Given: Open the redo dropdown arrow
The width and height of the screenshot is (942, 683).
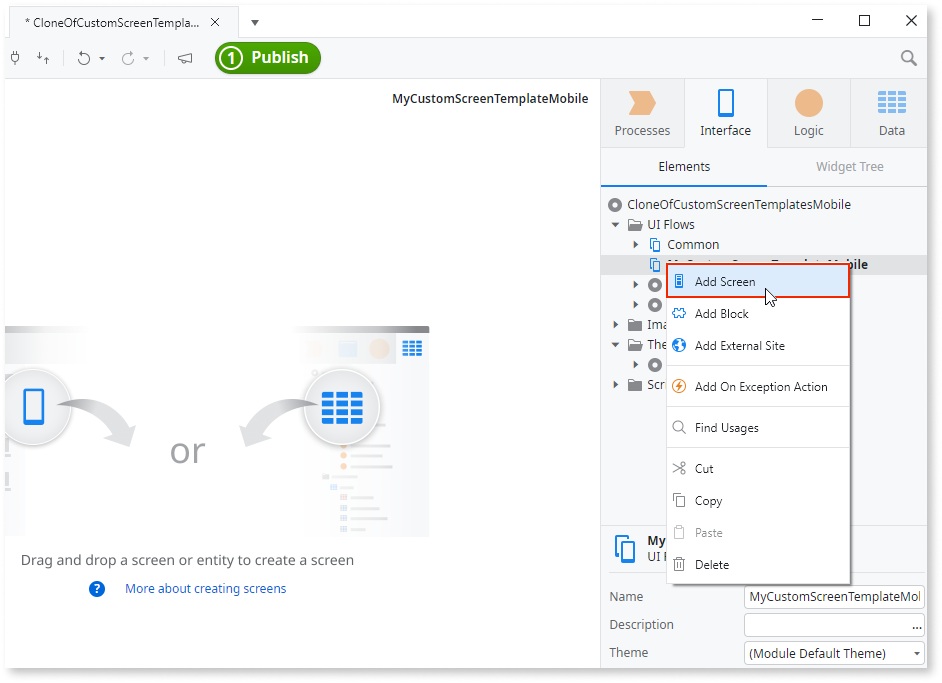Looking at the screenshot, I should (x=148, y=58).
